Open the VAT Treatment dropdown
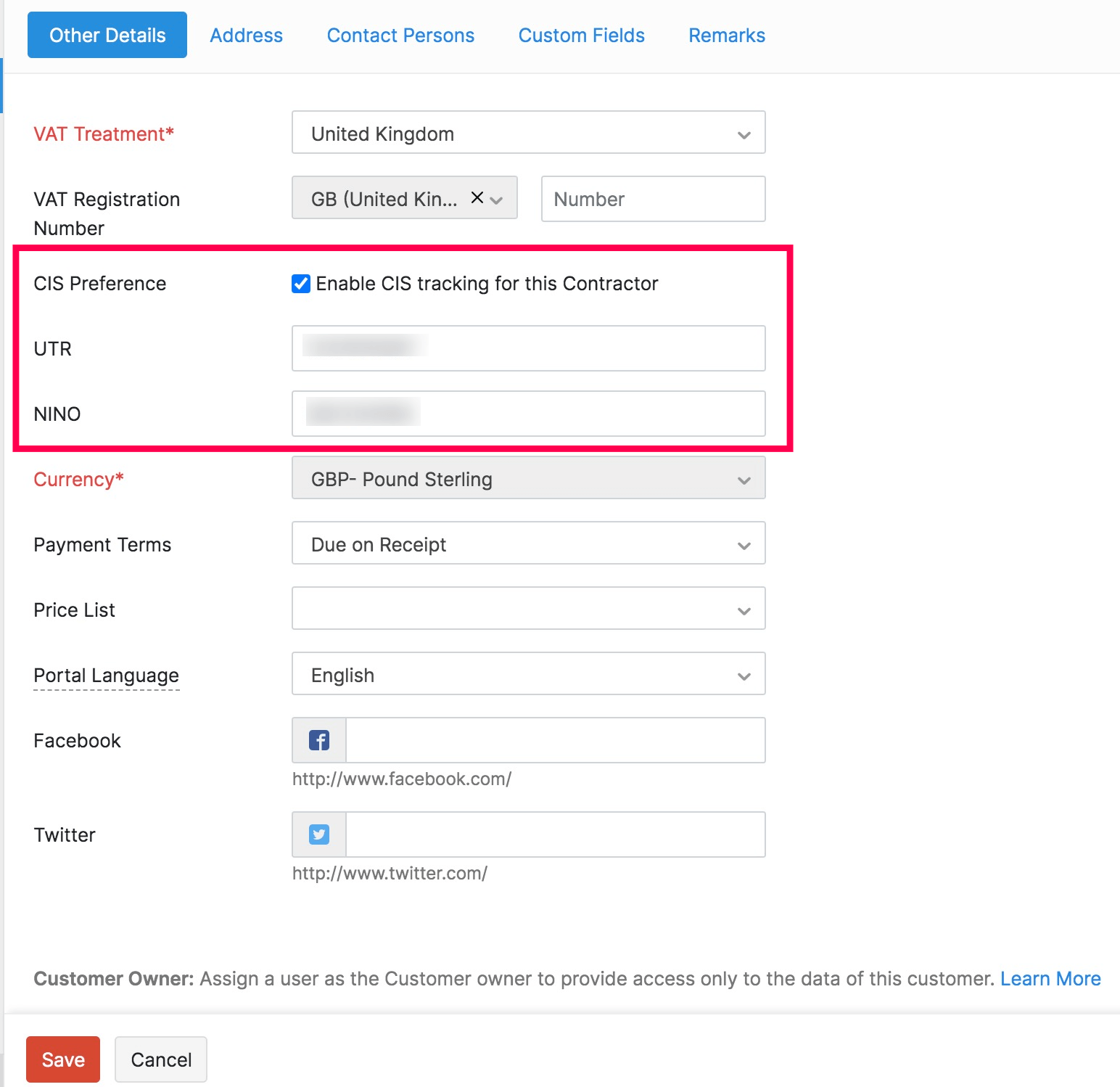1120x1087 pixels. pyautogui.click(x=528, y=133)
